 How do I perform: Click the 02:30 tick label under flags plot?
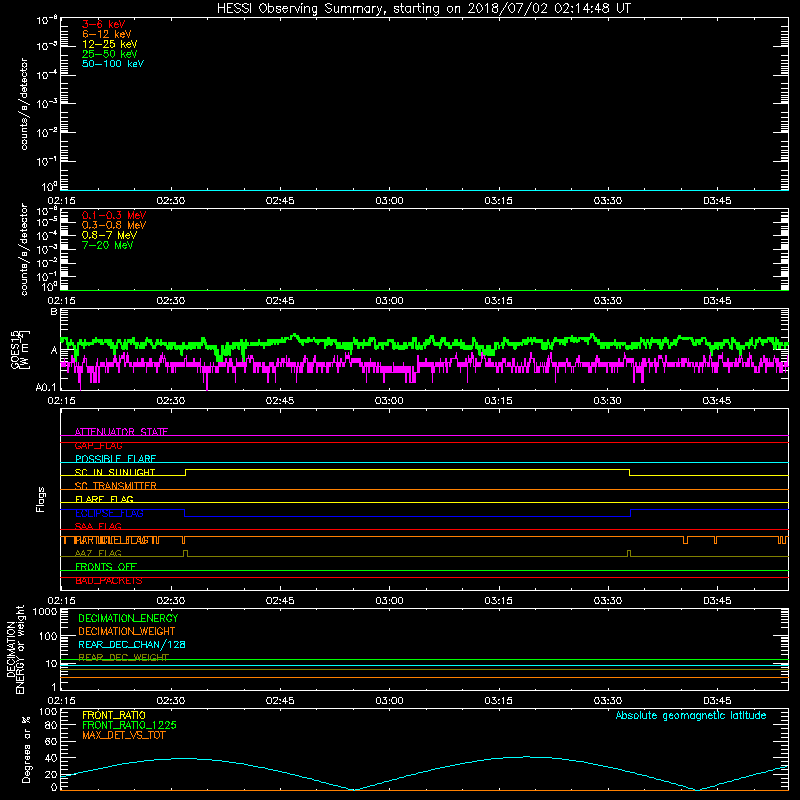click(x=171, y=601)
